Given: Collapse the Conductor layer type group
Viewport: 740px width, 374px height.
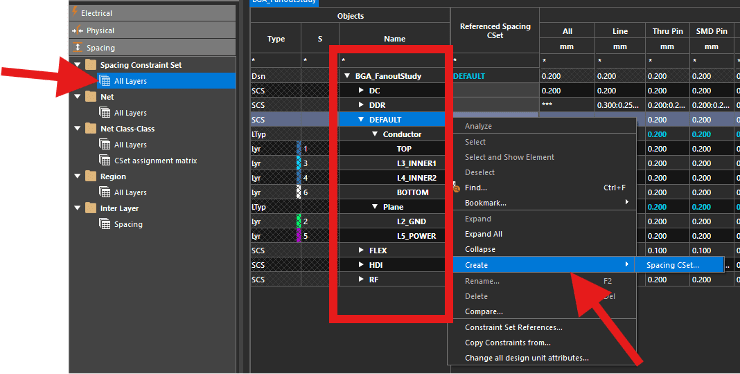Looking at the screenshot, I should tap(375, 134).
